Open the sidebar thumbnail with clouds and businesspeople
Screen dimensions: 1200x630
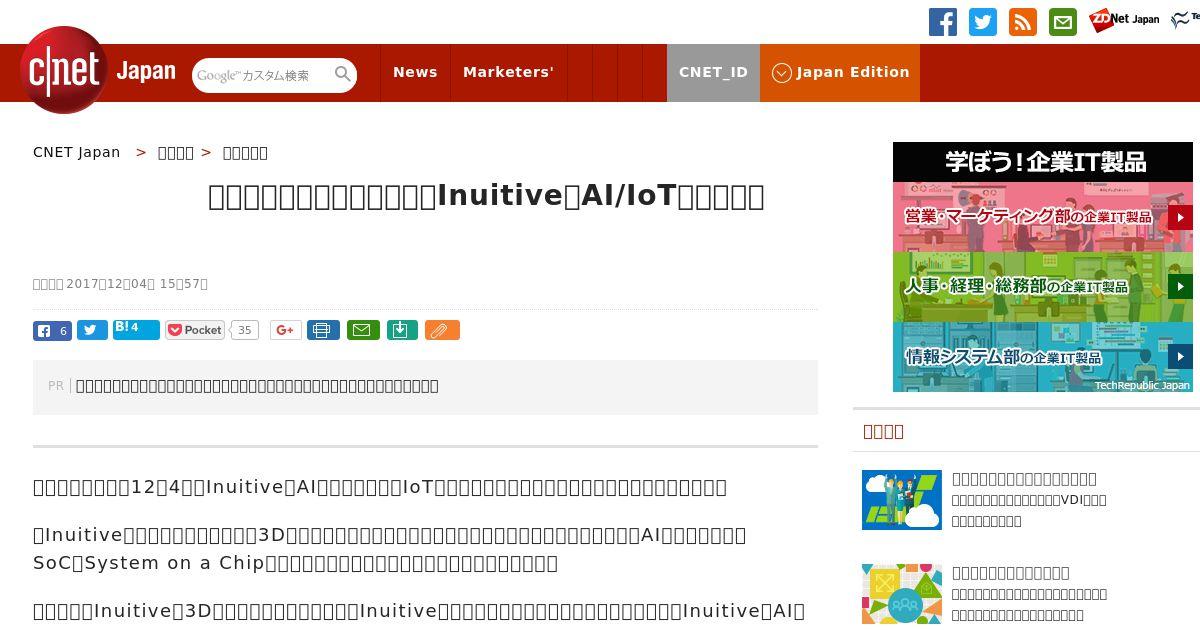(x=902, y=500)
